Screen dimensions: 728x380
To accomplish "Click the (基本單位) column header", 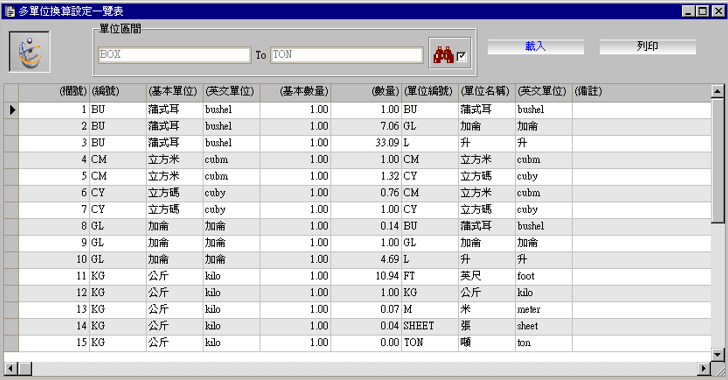I will 174,92.
